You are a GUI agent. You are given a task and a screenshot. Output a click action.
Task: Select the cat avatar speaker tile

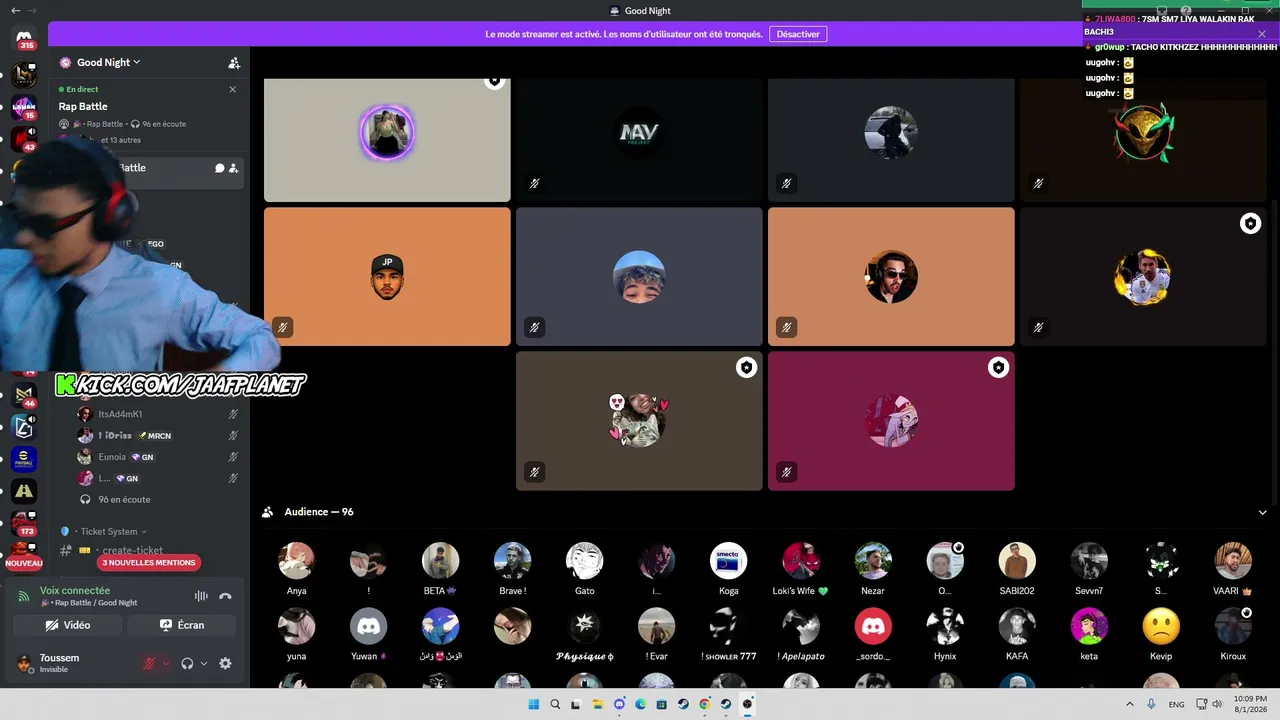coord(639,421)
